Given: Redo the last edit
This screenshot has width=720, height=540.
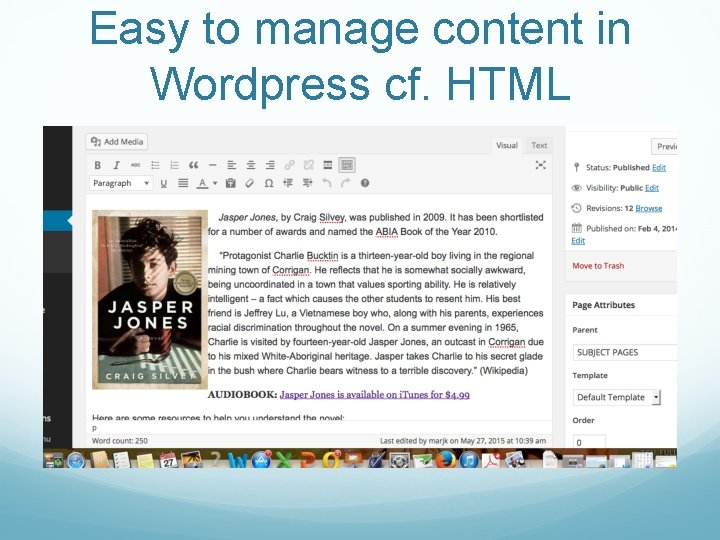Looking at the screenshot, I should (x=345, y=183).
